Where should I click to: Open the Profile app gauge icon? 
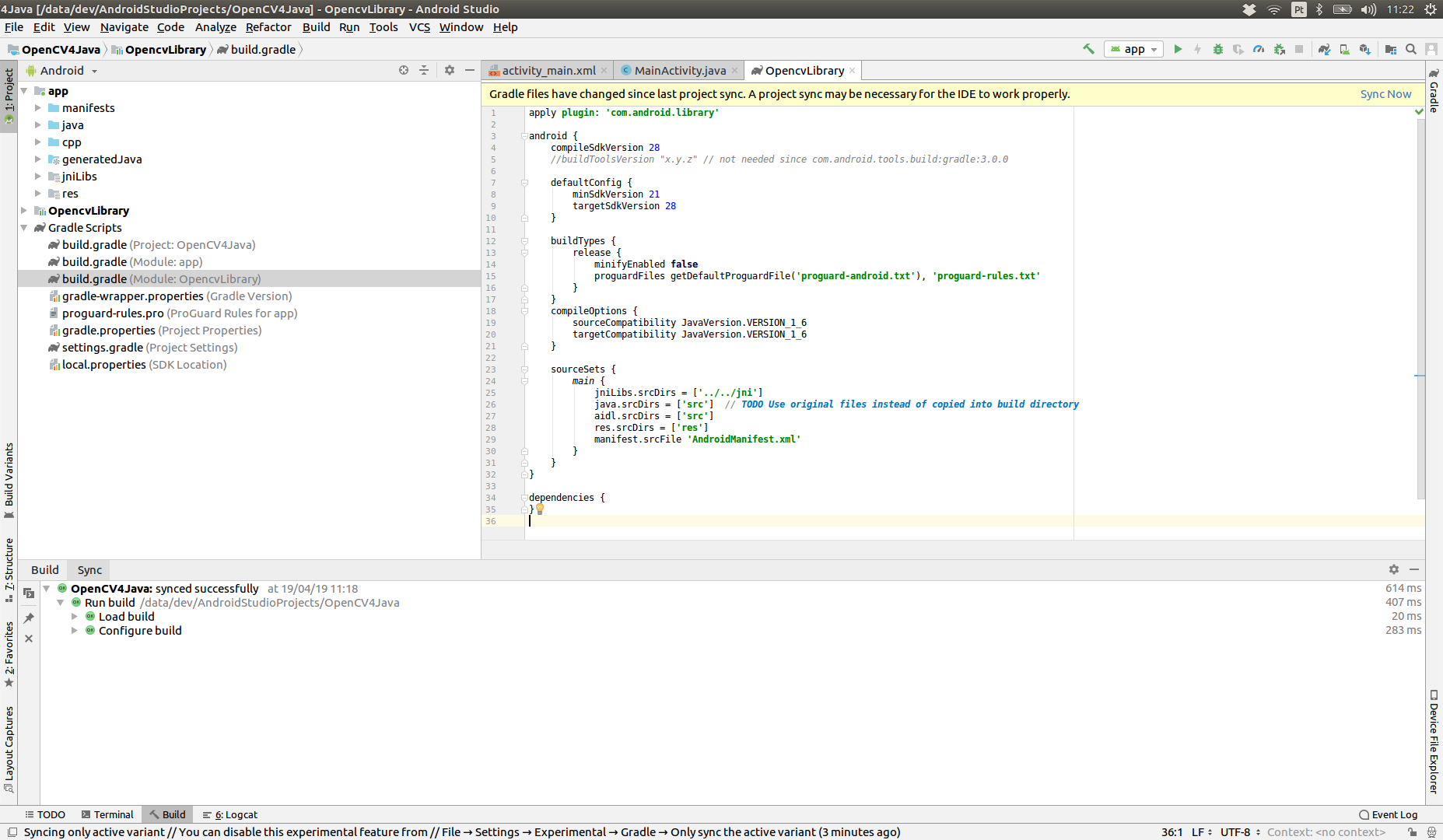pyautogui.click(x=1259, y=49)
